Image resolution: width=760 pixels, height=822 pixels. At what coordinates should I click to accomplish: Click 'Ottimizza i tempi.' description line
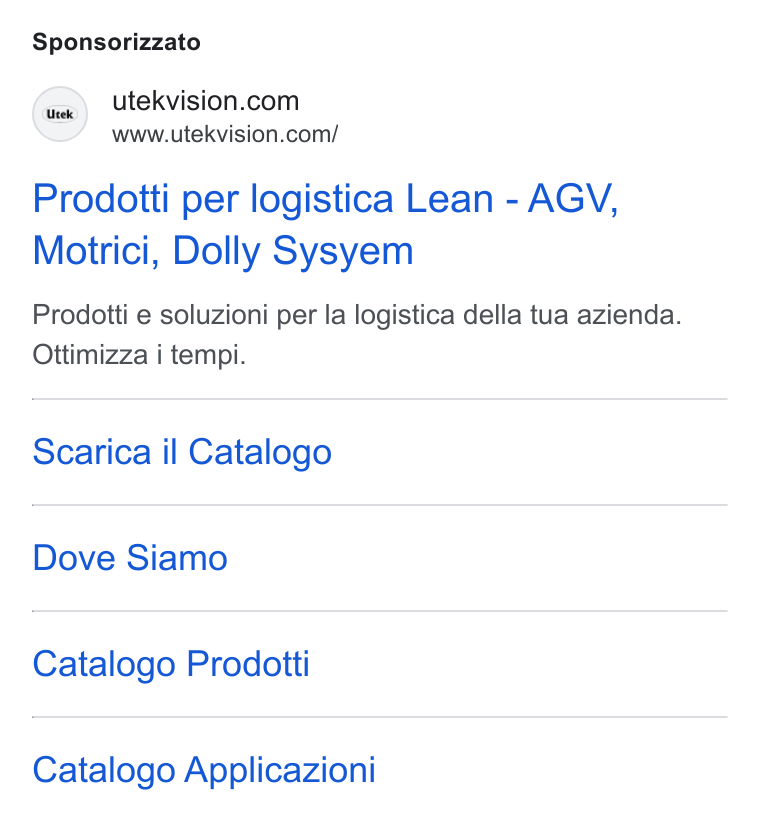139,355
